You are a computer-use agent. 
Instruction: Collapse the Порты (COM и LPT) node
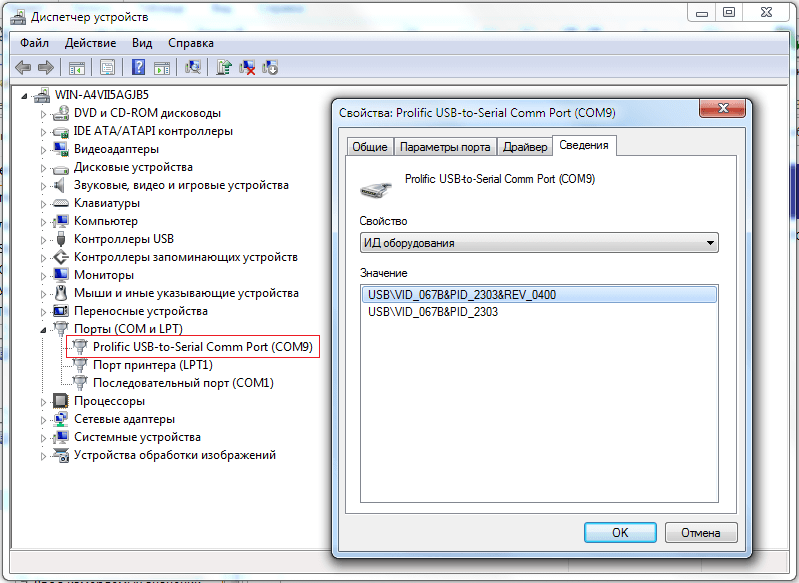[x=43, y=330]
